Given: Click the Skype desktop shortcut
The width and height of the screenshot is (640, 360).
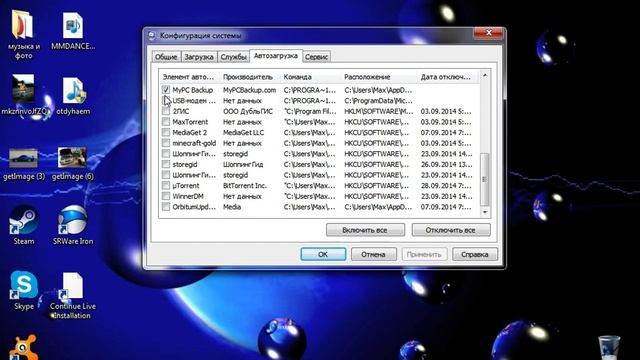Looking at the screenshot, I should tap(24, 285).
